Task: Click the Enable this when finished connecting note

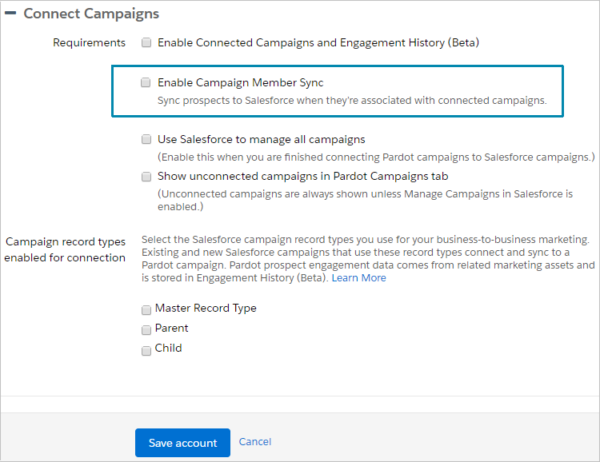Action: click(x=376, y=157)
